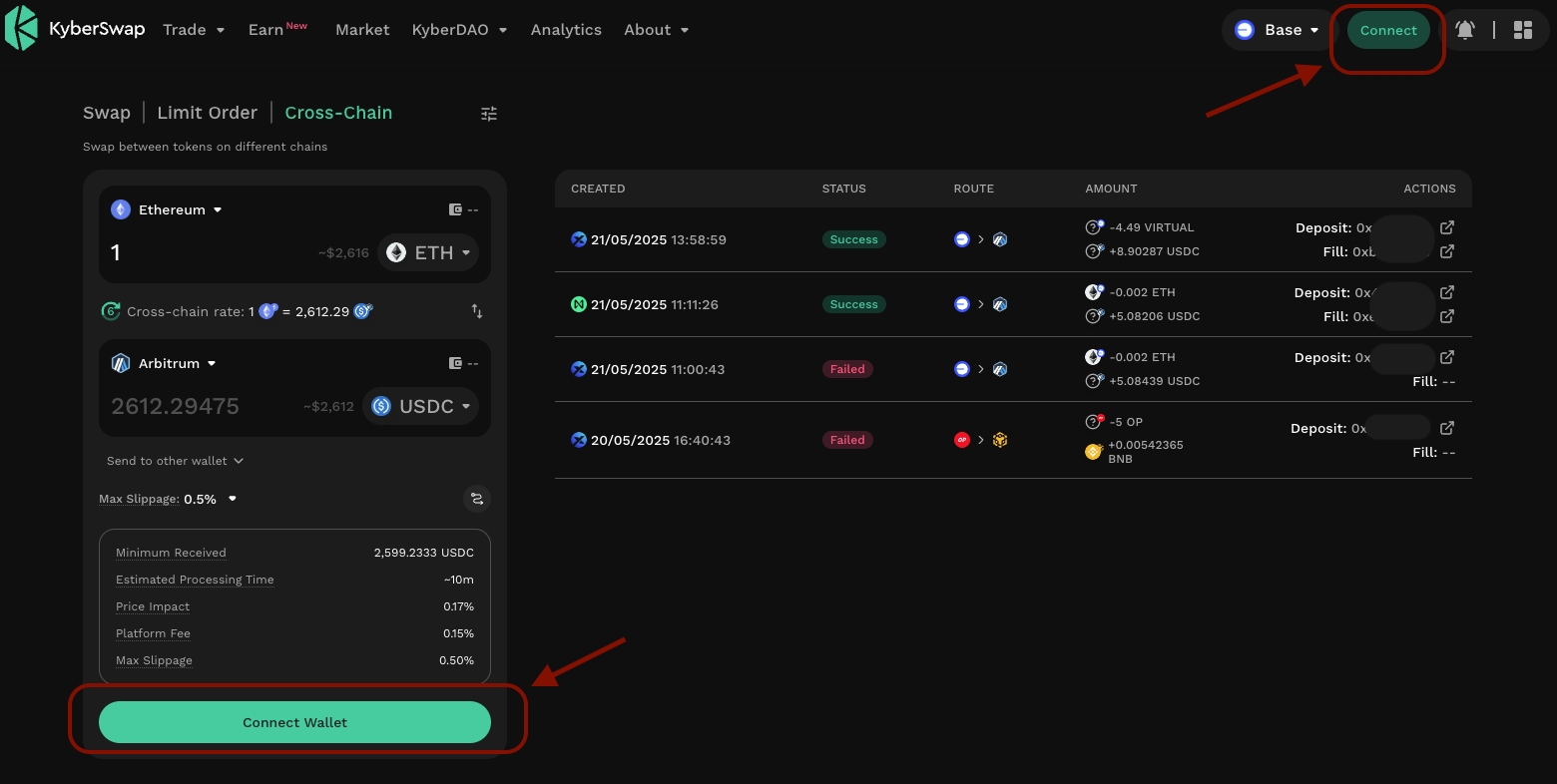The height and width of the screenshot is (784, 1557).
Task: Reverse swap direction with the arrows toggle
Action: [476, 311]
